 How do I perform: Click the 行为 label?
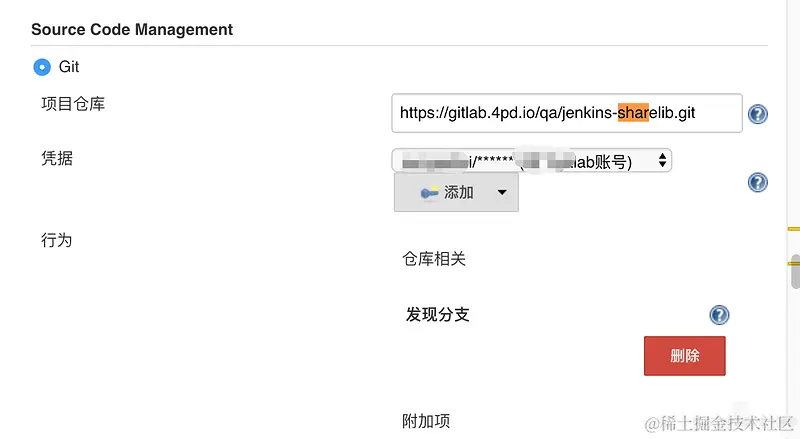tap(57, 240)
